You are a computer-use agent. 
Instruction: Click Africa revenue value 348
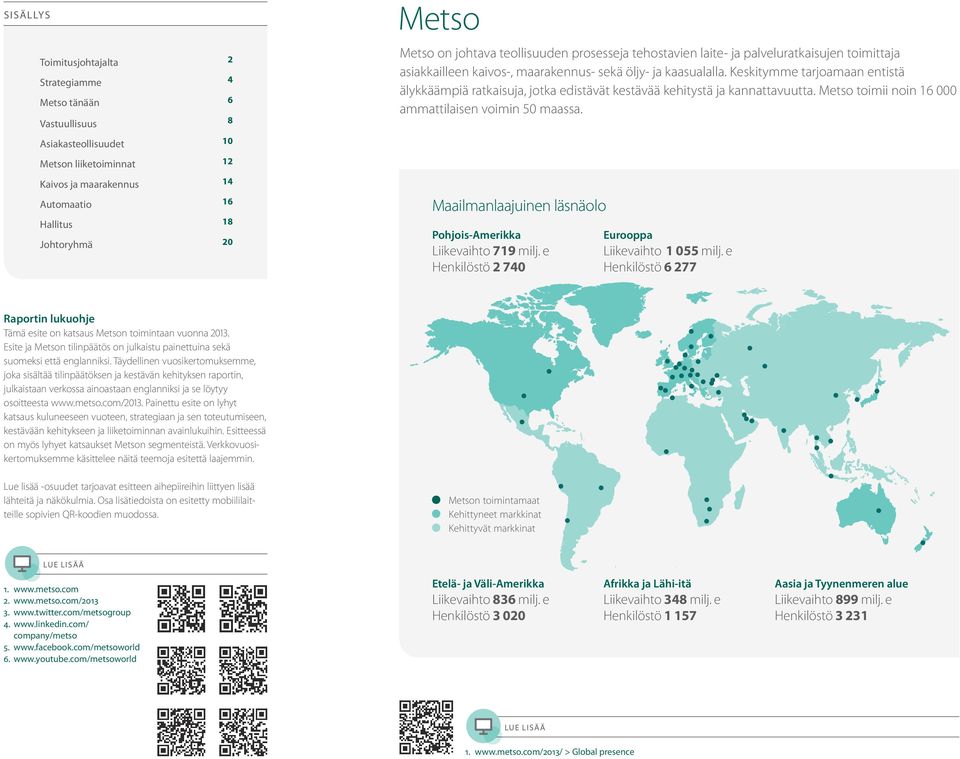point(675,600)
